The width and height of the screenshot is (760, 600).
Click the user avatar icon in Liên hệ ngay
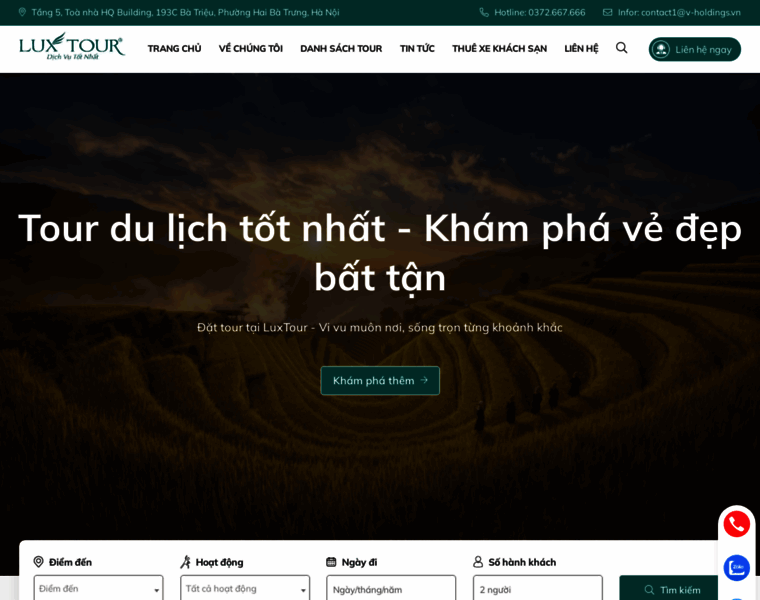click(x=660, y=49)
